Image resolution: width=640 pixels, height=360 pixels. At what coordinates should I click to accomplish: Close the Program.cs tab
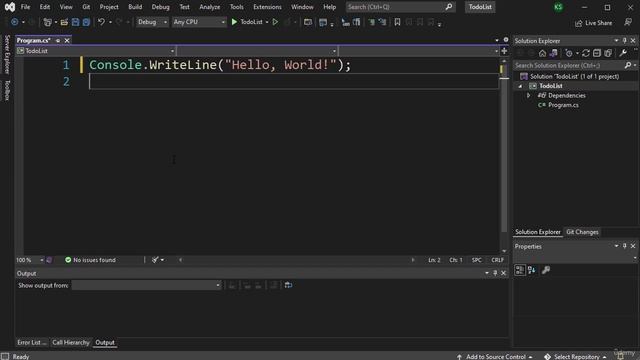coord(67,40)
